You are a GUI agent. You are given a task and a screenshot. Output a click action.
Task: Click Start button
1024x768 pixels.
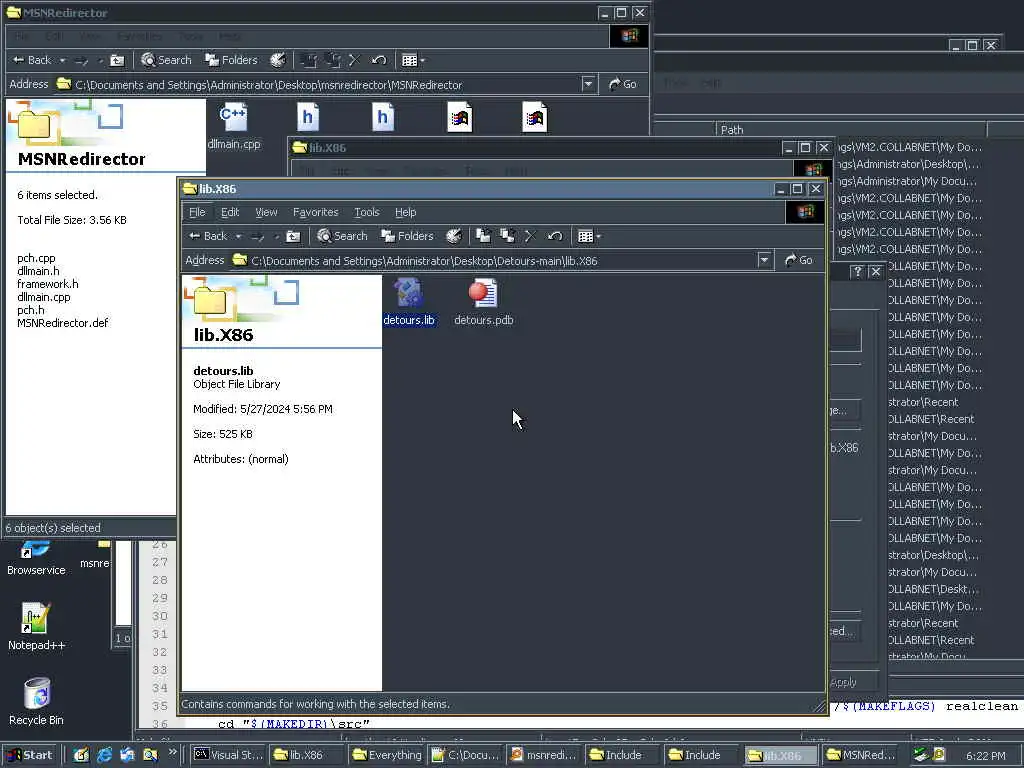click(30, 755)
